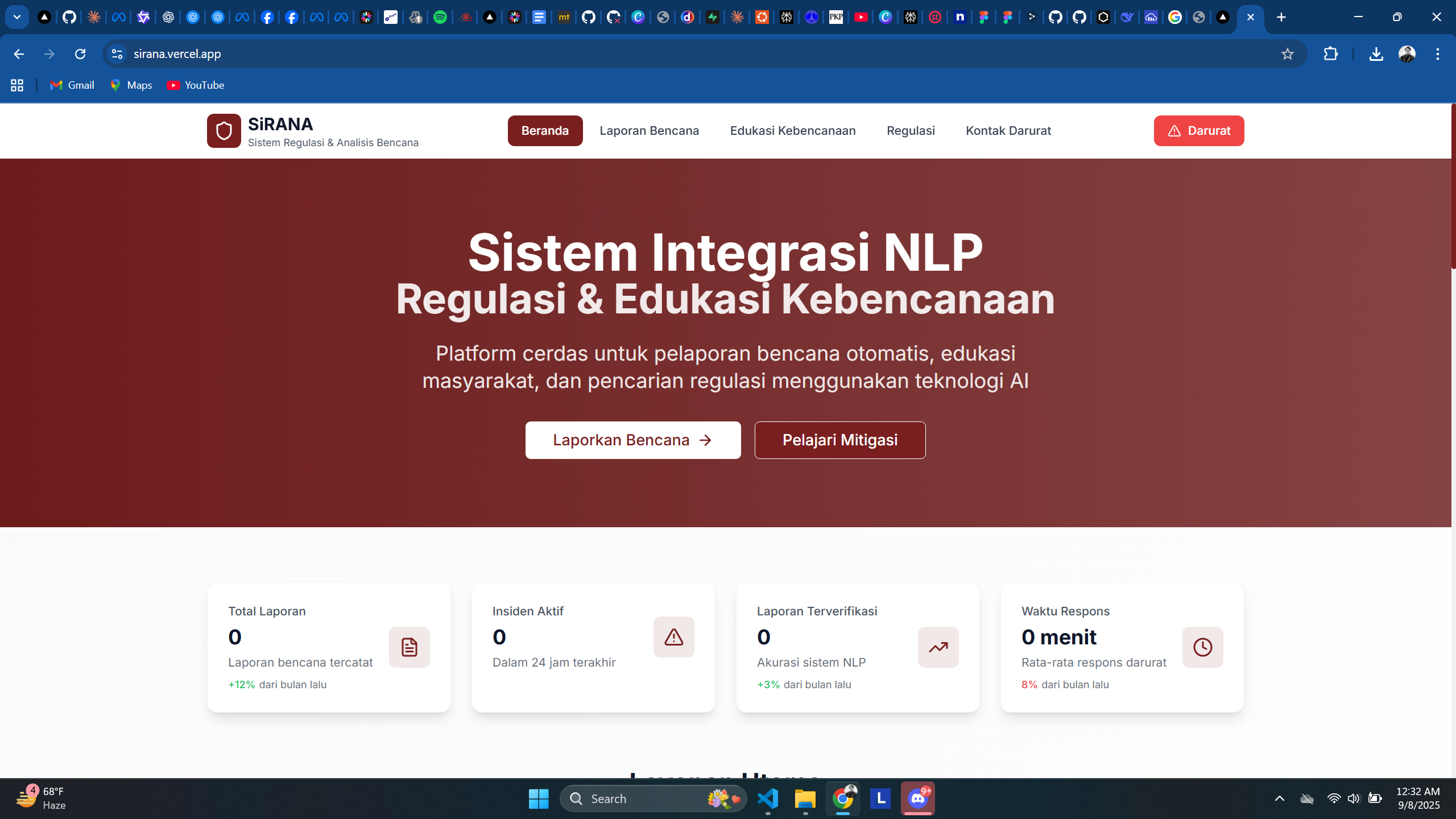Open Chrome downloads icon

(x=1376, y=54)
